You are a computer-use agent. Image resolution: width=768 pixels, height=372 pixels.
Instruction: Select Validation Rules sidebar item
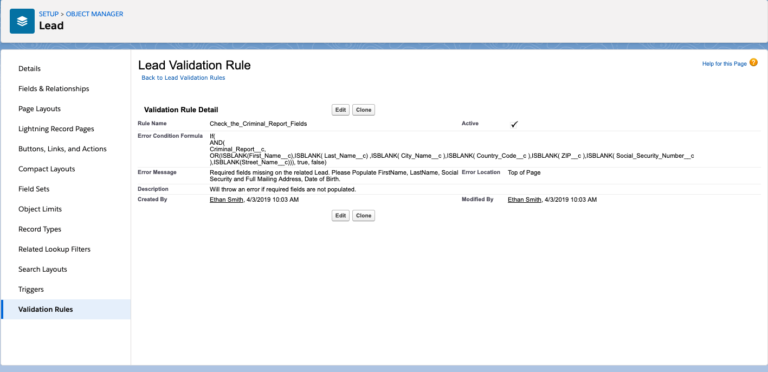(66, 309)
